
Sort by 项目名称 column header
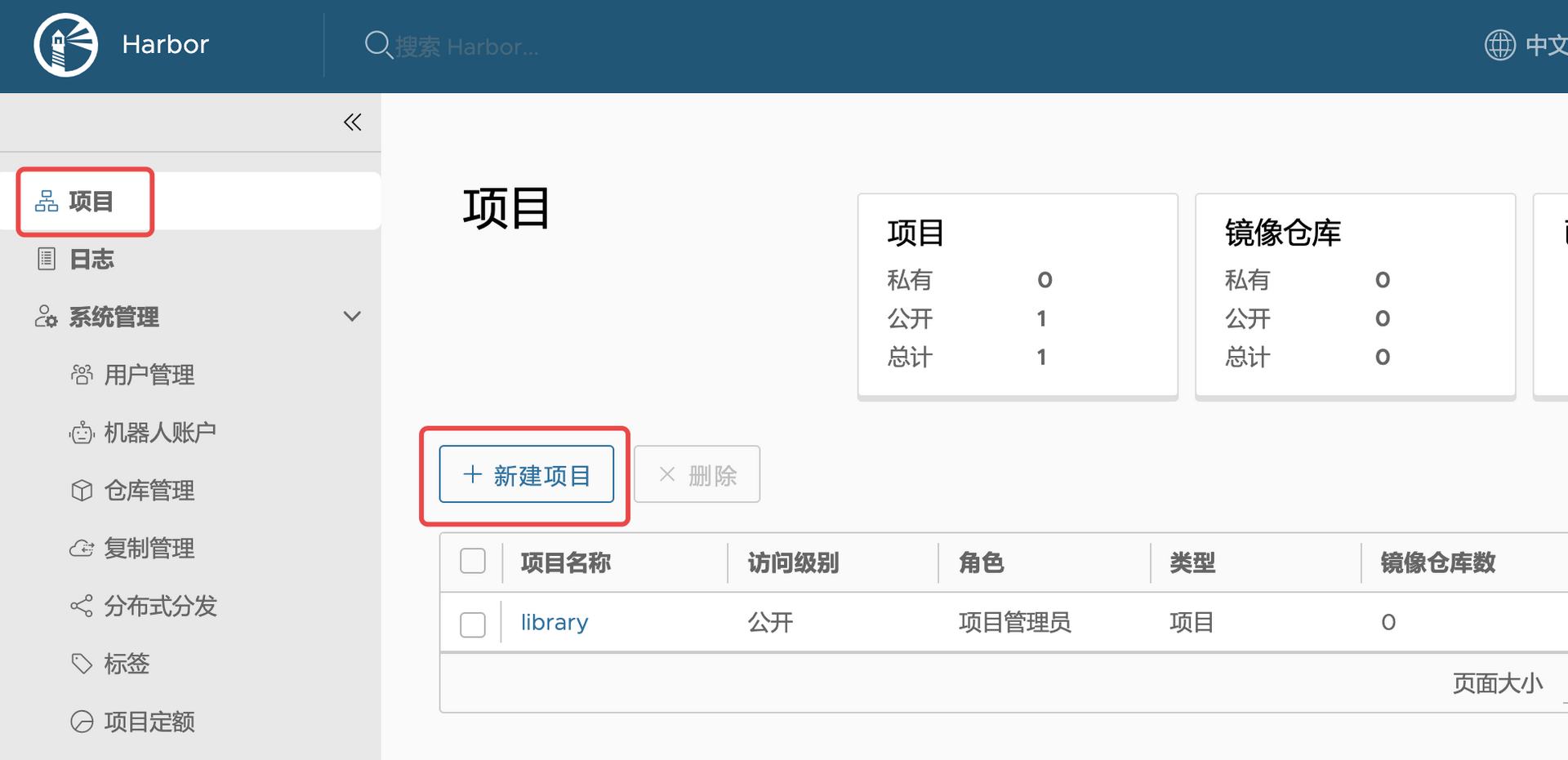(x=565, y=562)
